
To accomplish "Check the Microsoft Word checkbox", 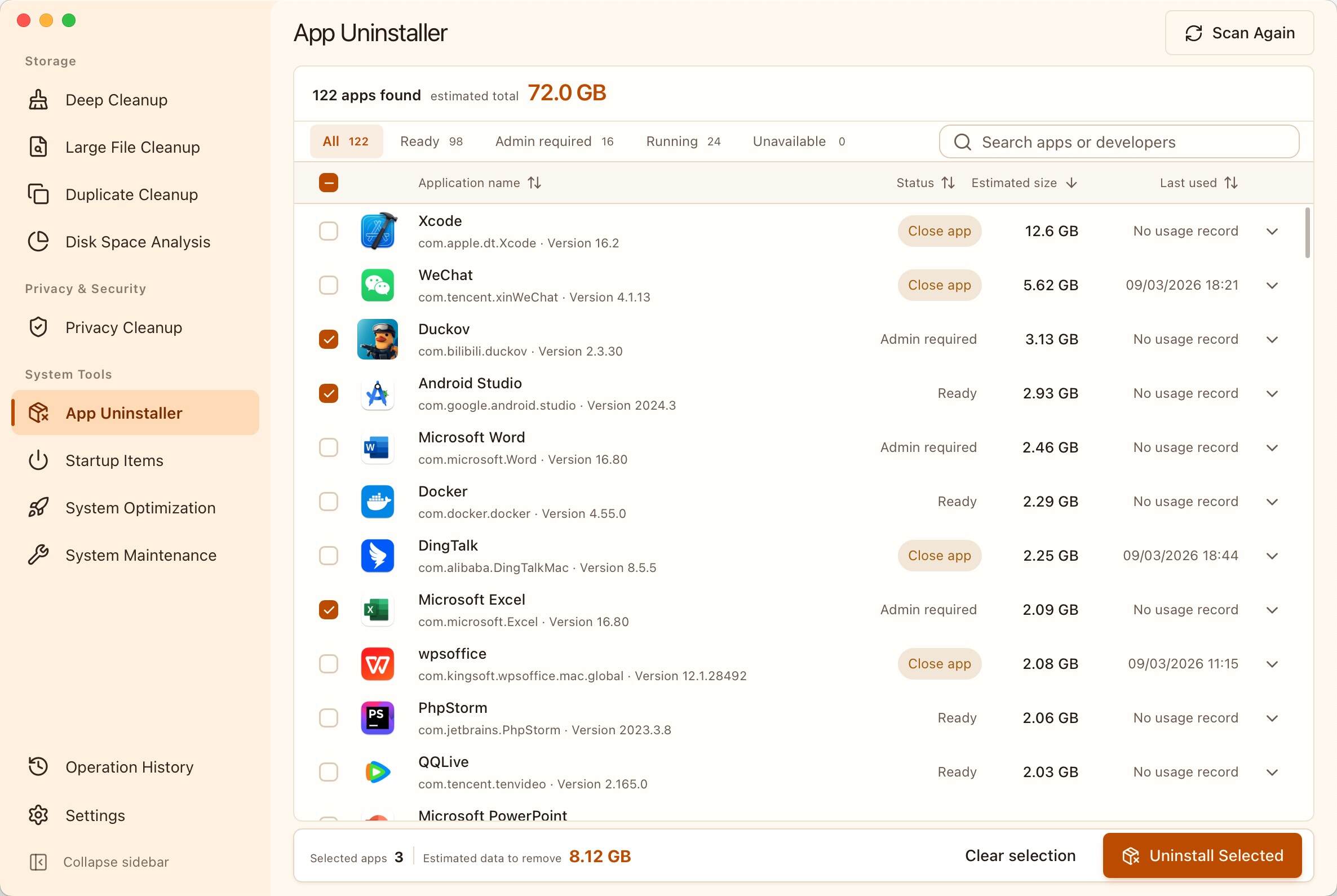I will [x=329, y=447].
